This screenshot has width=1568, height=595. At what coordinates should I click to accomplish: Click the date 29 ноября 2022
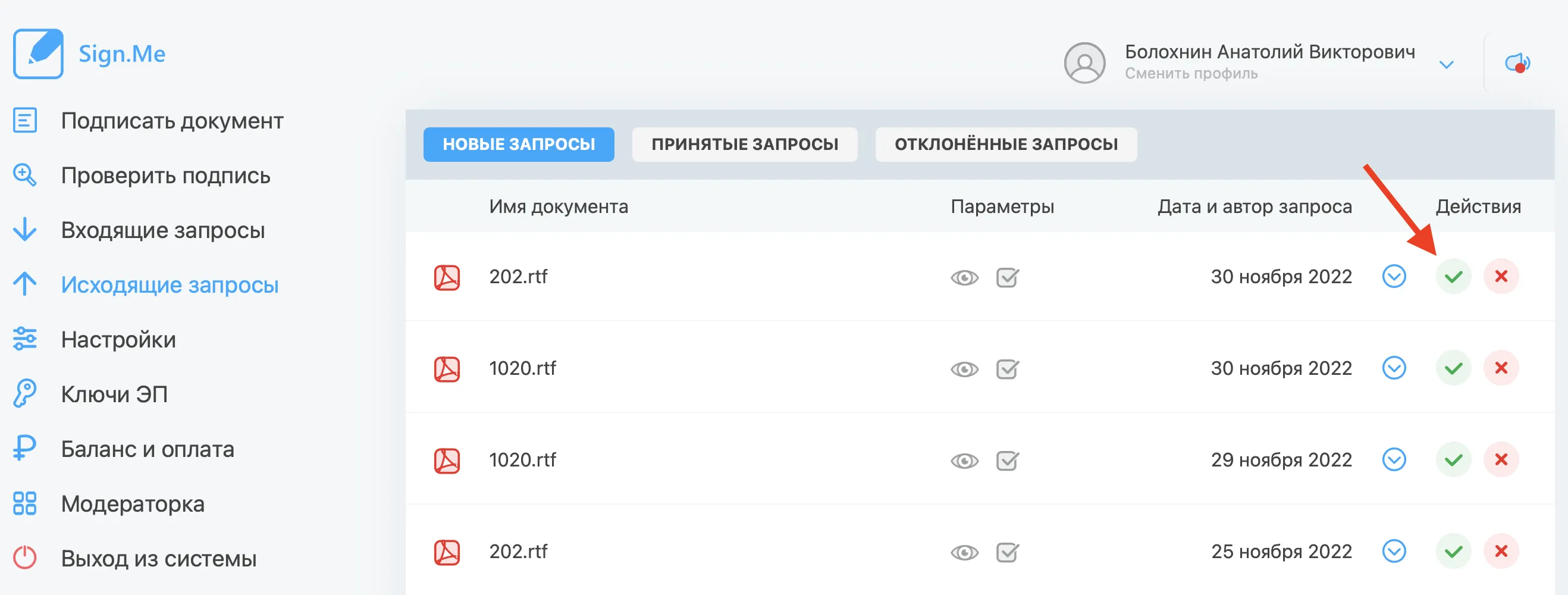coord(1281,460)
